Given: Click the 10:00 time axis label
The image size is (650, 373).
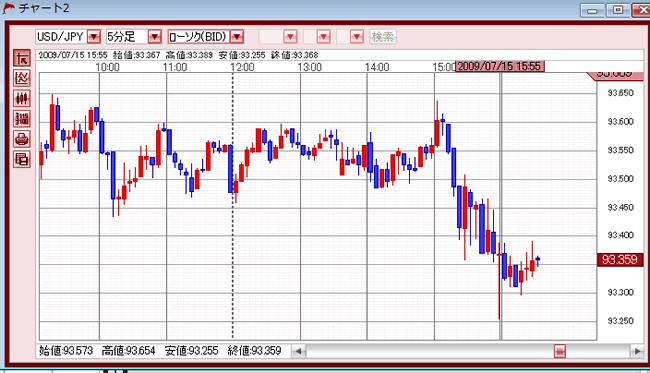Looking at the screenshot, I should coord(107,67).
